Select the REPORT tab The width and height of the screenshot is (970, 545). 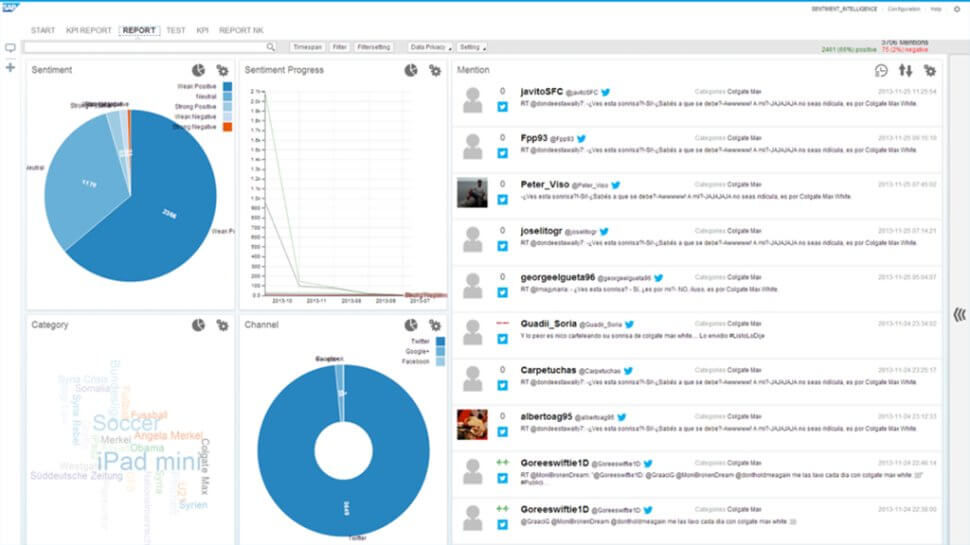139,30
